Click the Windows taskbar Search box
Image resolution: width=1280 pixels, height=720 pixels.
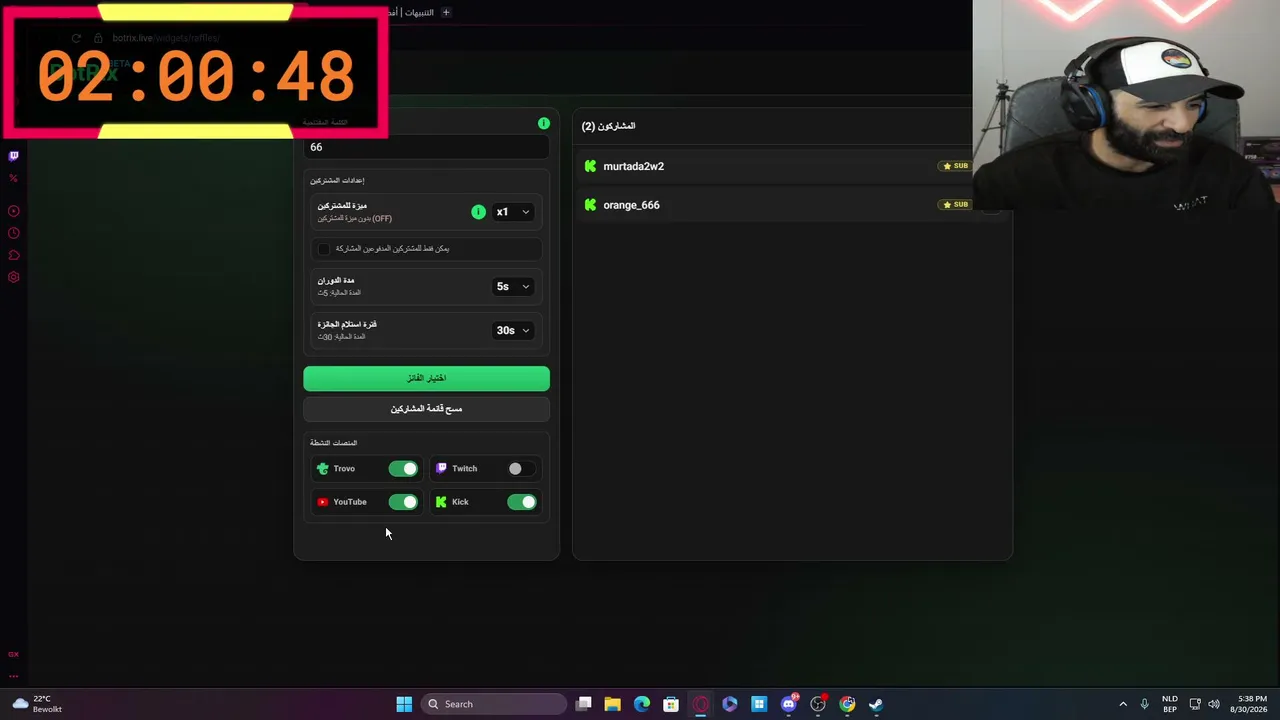pyautogui.click(x=494, y=704)
